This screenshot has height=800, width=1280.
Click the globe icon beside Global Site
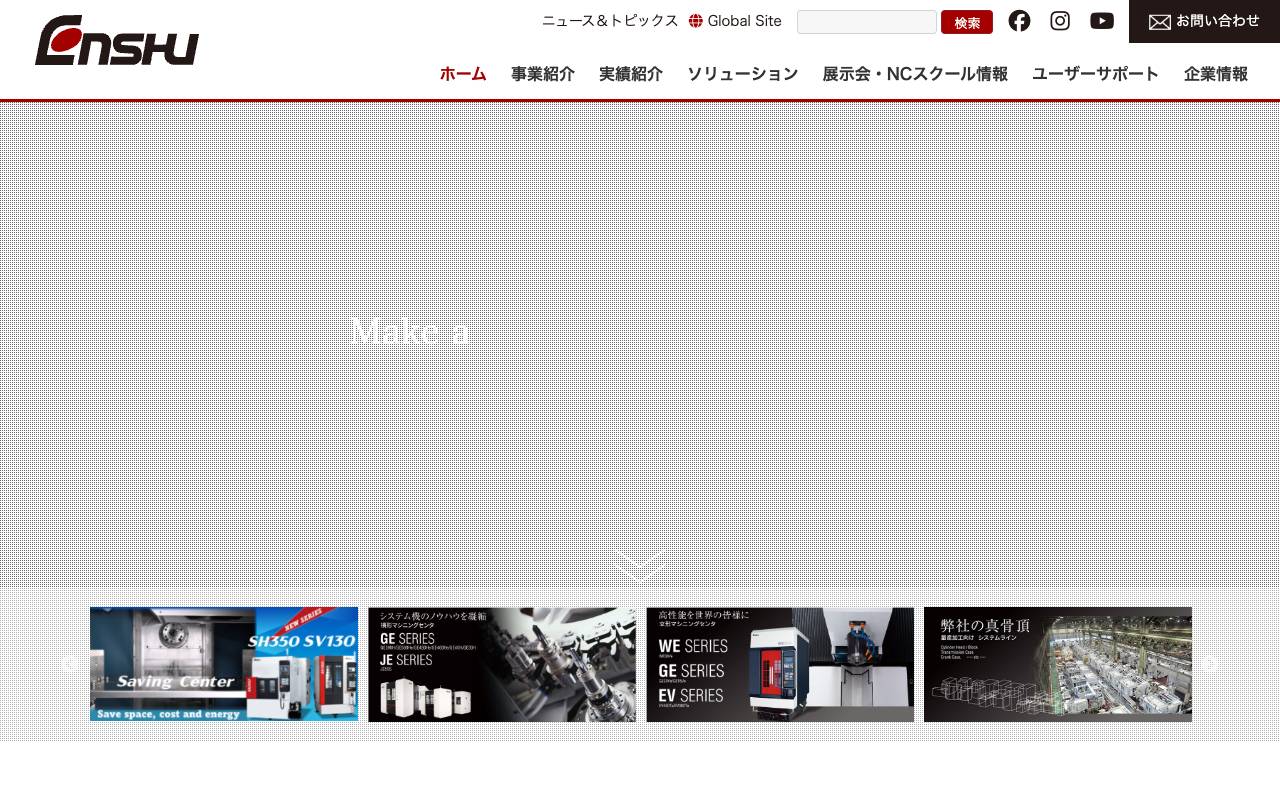pyautogui.click(x=695, y=20)
